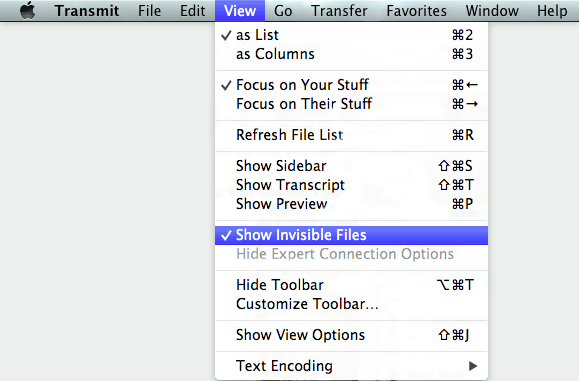Toggle Show Invisible Files off
The image size is (579, 381).
(x=351, y=235)
